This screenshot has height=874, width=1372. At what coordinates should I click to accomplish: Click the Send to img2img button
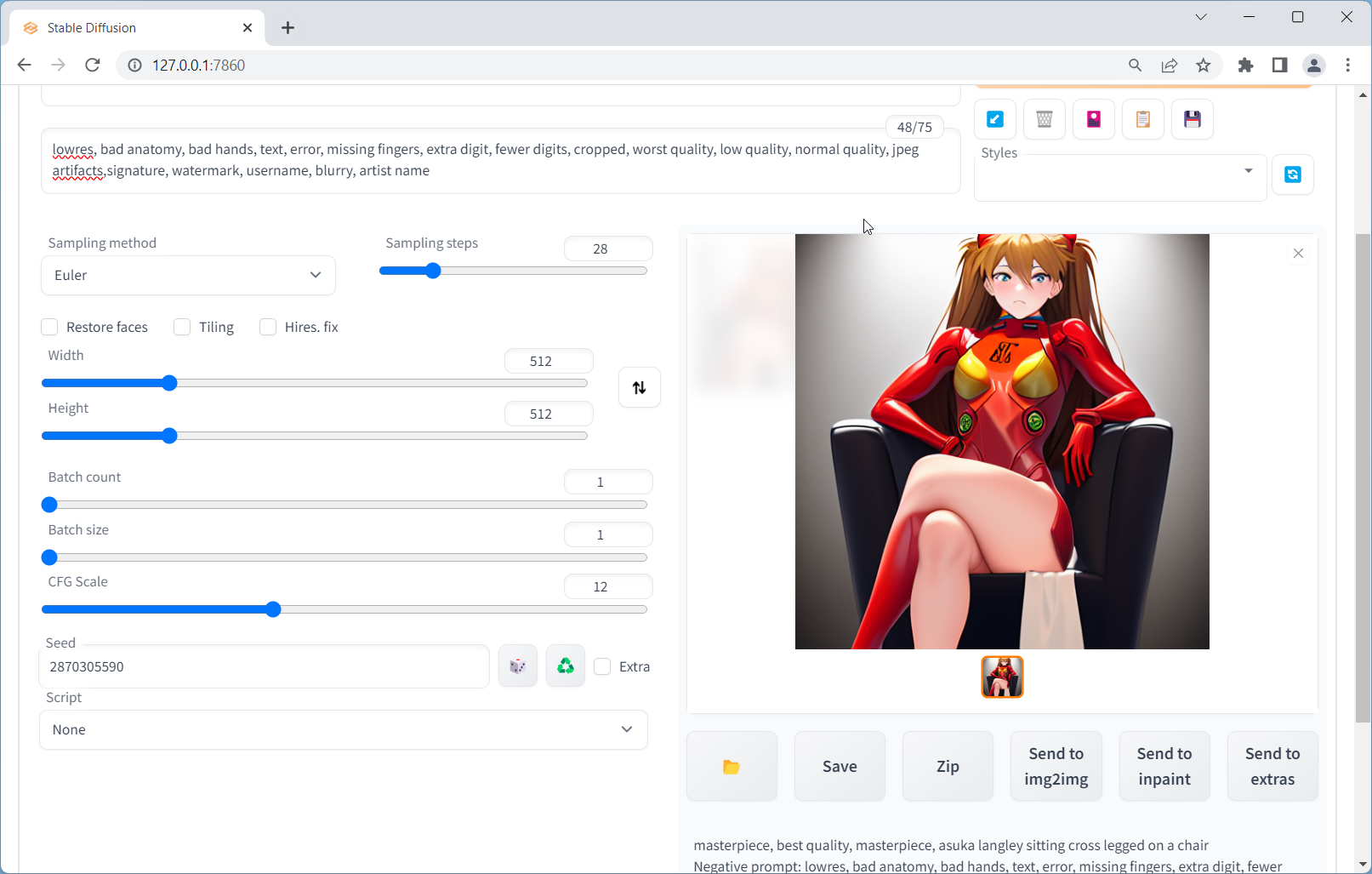click(1056, 767)
